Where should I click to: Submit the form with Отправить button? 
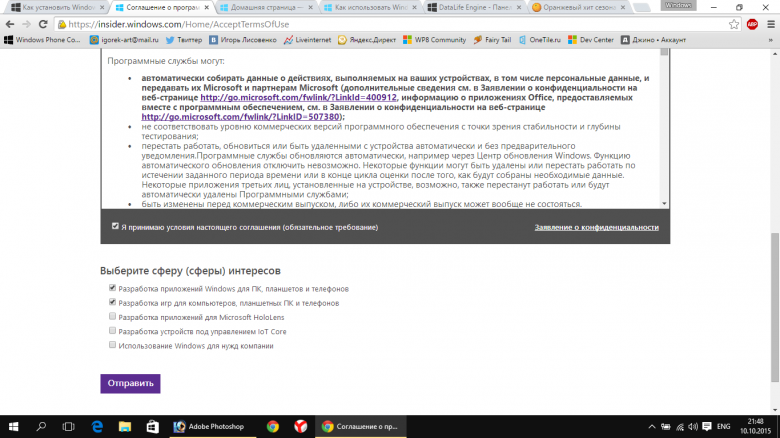click(130, 383)
